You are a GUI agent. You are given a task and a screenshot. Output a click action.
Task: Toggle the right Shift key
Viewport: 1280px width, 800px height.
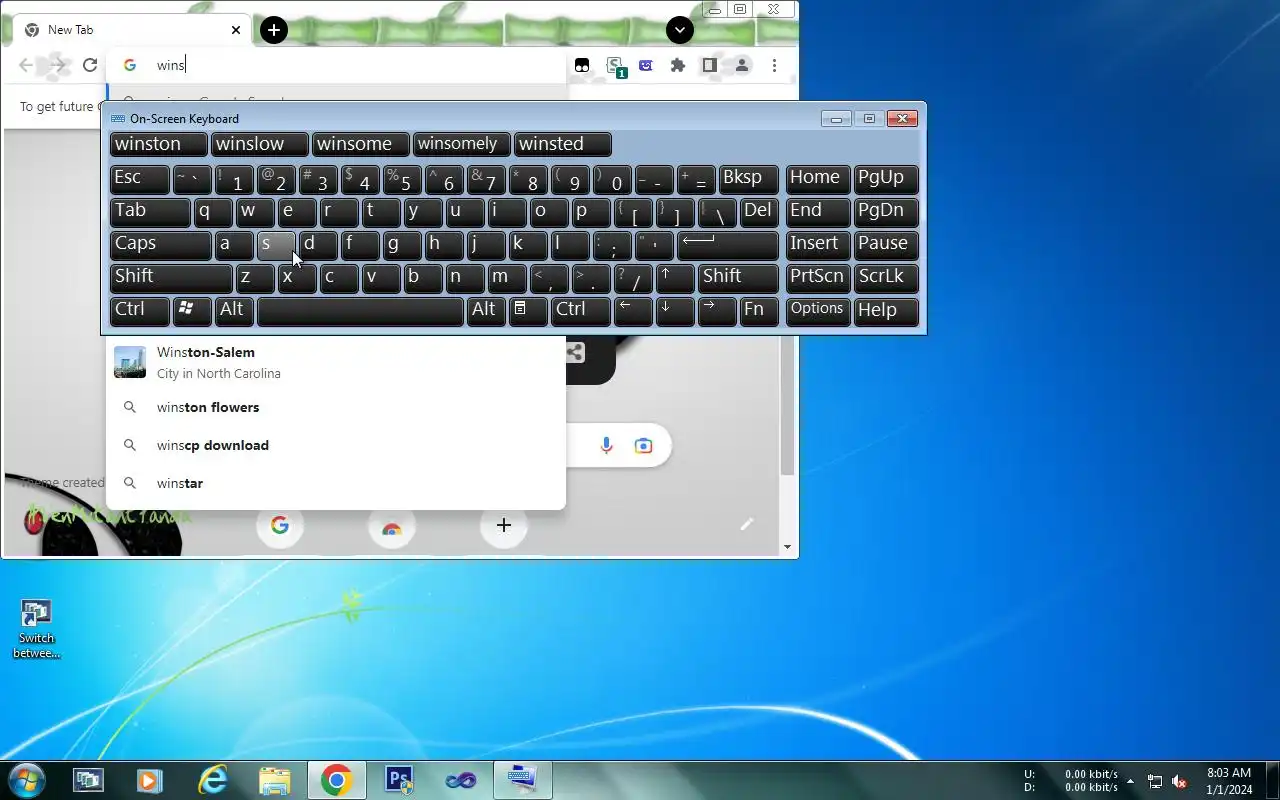tap(738, 279)
